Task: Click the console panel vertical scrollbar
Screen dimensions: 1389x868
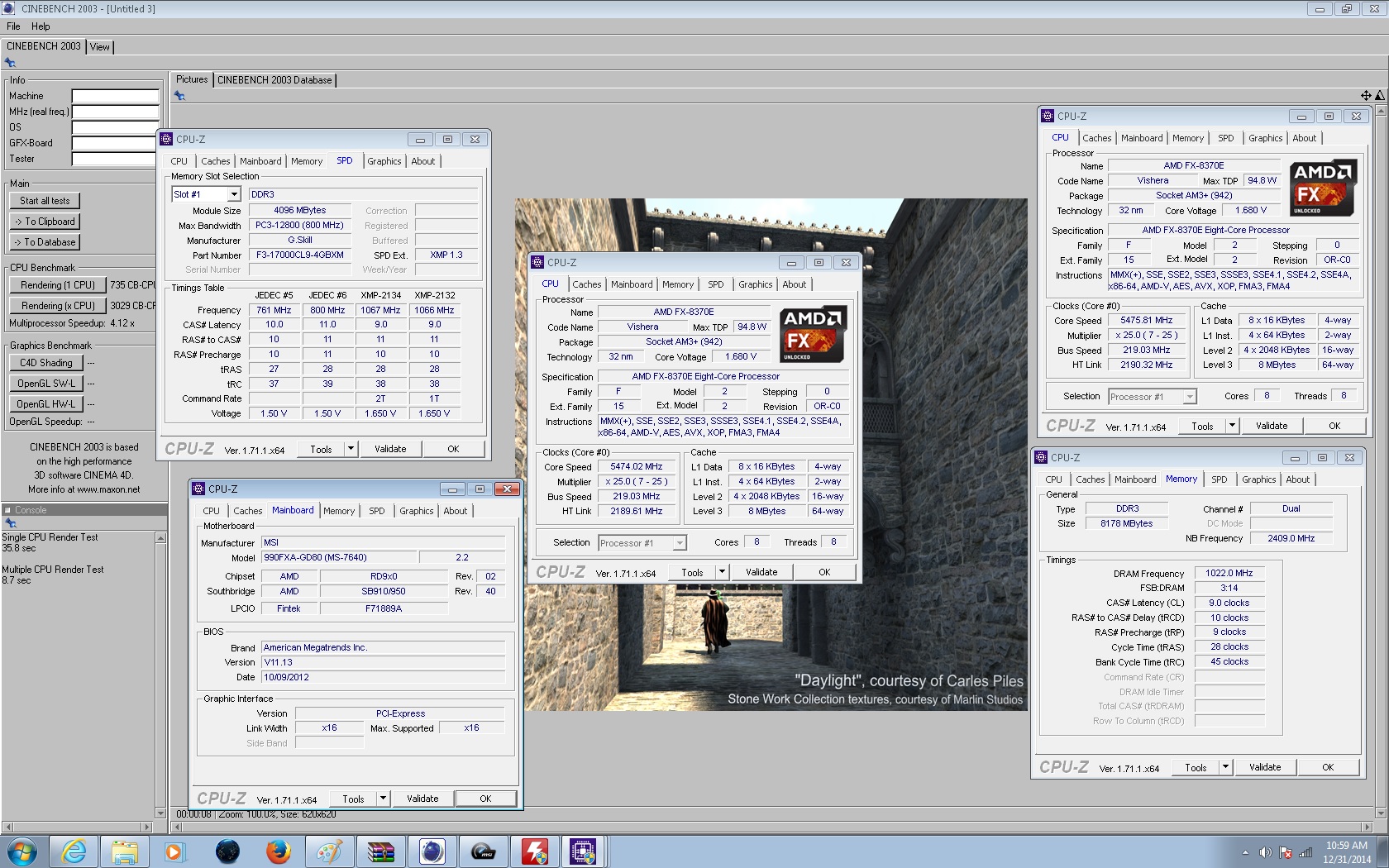Action: pos(160,675)
